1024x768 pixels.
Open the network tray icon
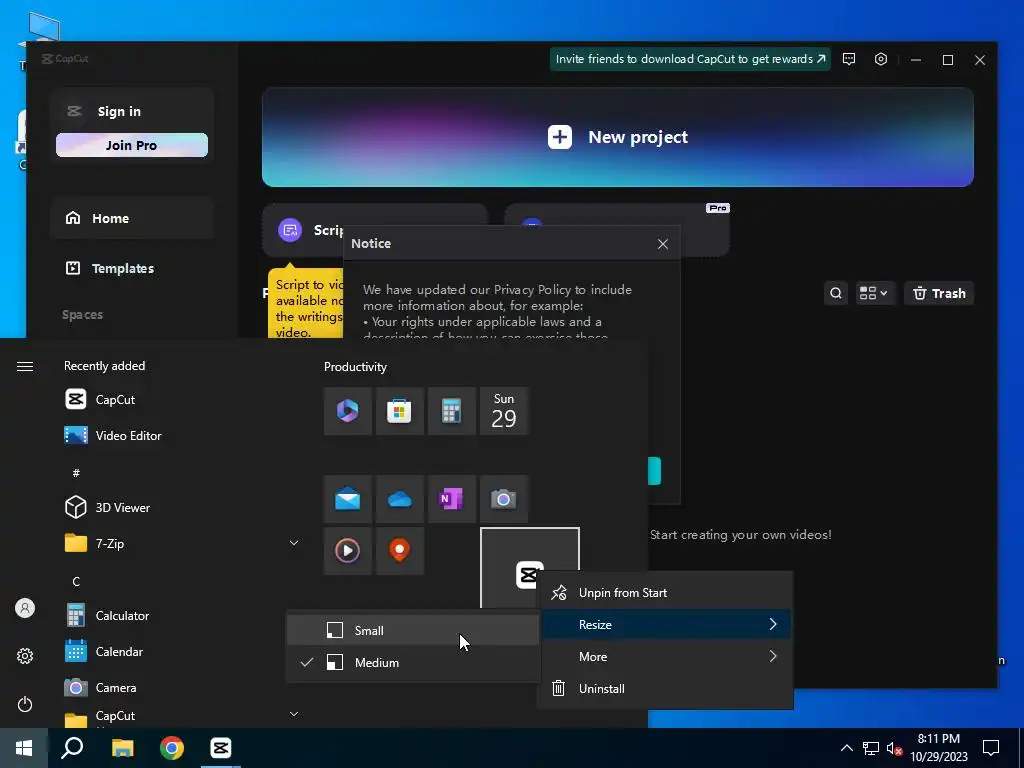tap(871, 748)
